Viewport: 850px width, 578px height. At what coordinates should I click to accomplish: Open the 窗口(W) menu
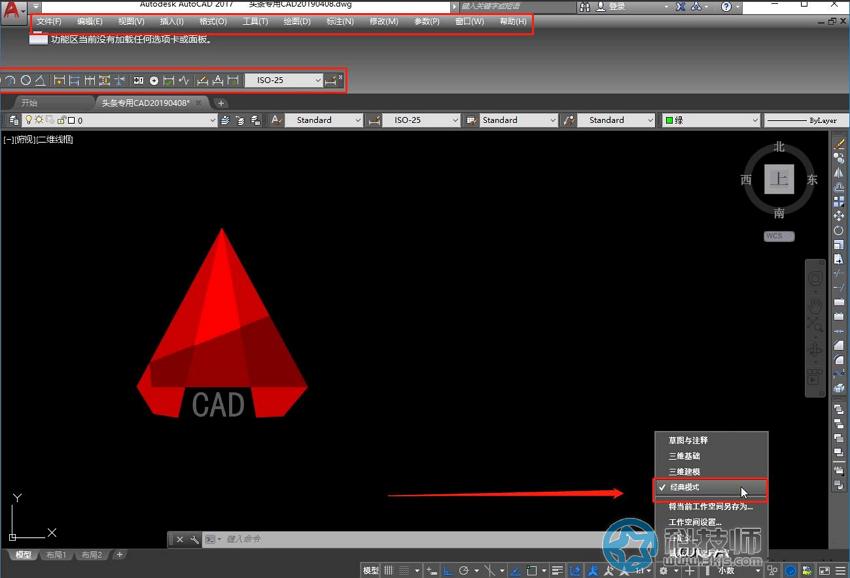point(469,22)
